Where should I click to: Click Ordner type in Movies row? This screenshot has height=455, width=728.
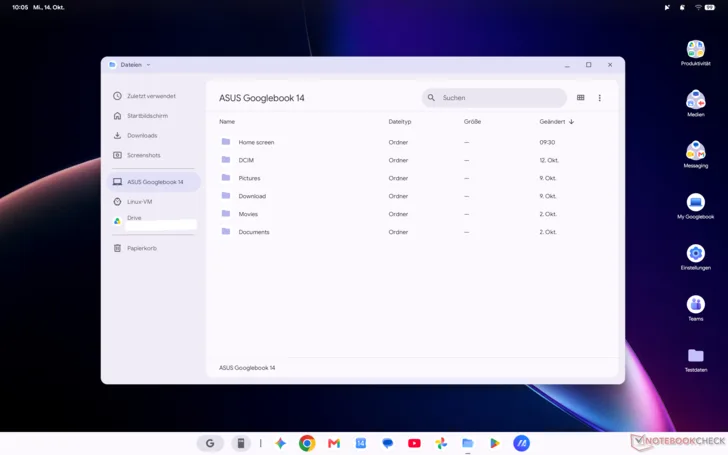click(398, 214)
